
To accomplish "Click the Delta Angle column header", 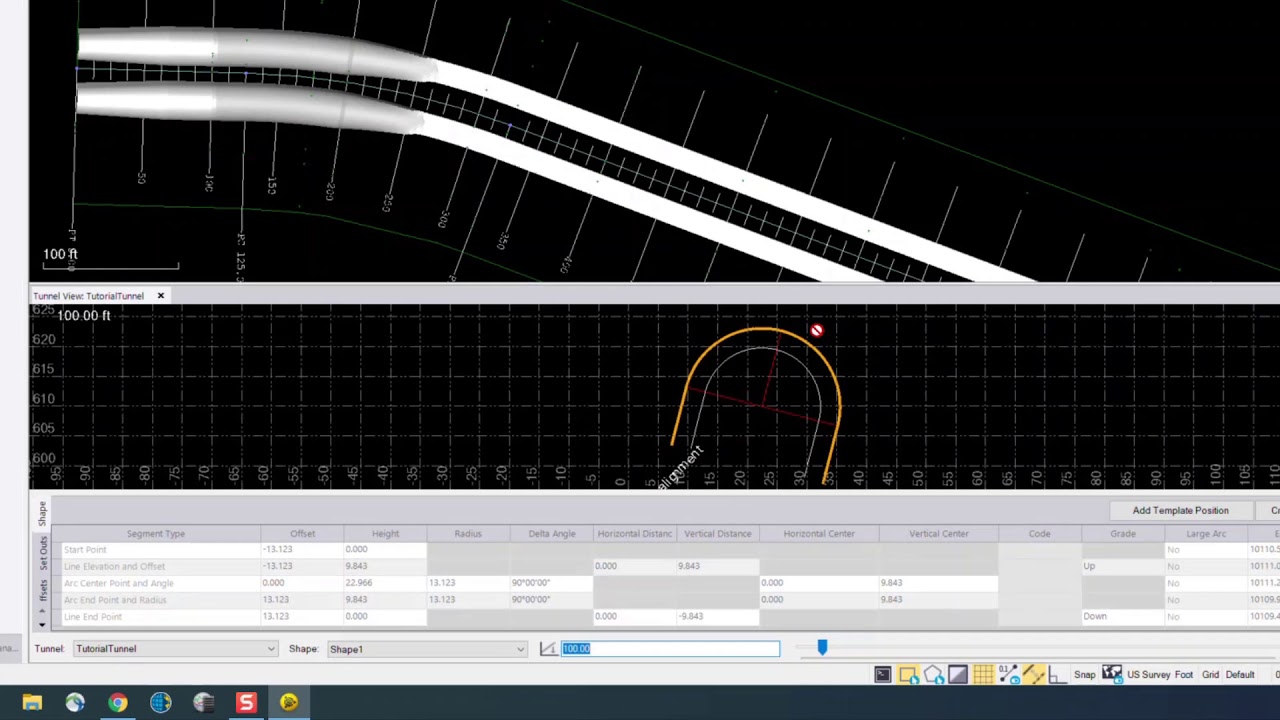I will coord(551,534).
